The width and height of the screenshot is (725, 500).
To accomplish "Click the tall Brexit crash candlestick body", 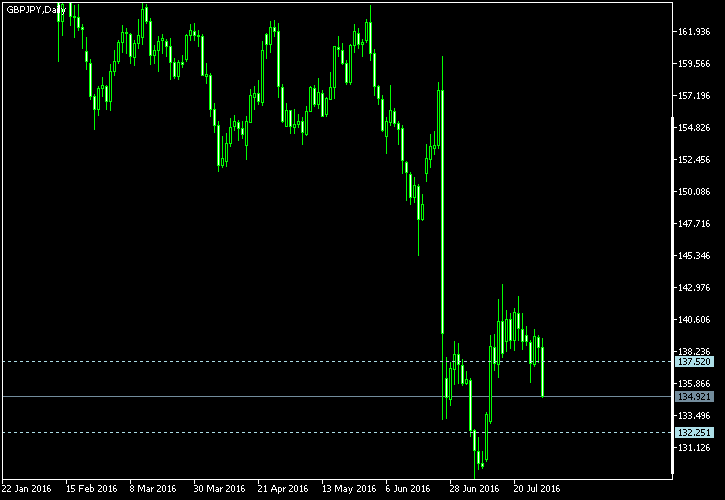I will pos(442,212).
